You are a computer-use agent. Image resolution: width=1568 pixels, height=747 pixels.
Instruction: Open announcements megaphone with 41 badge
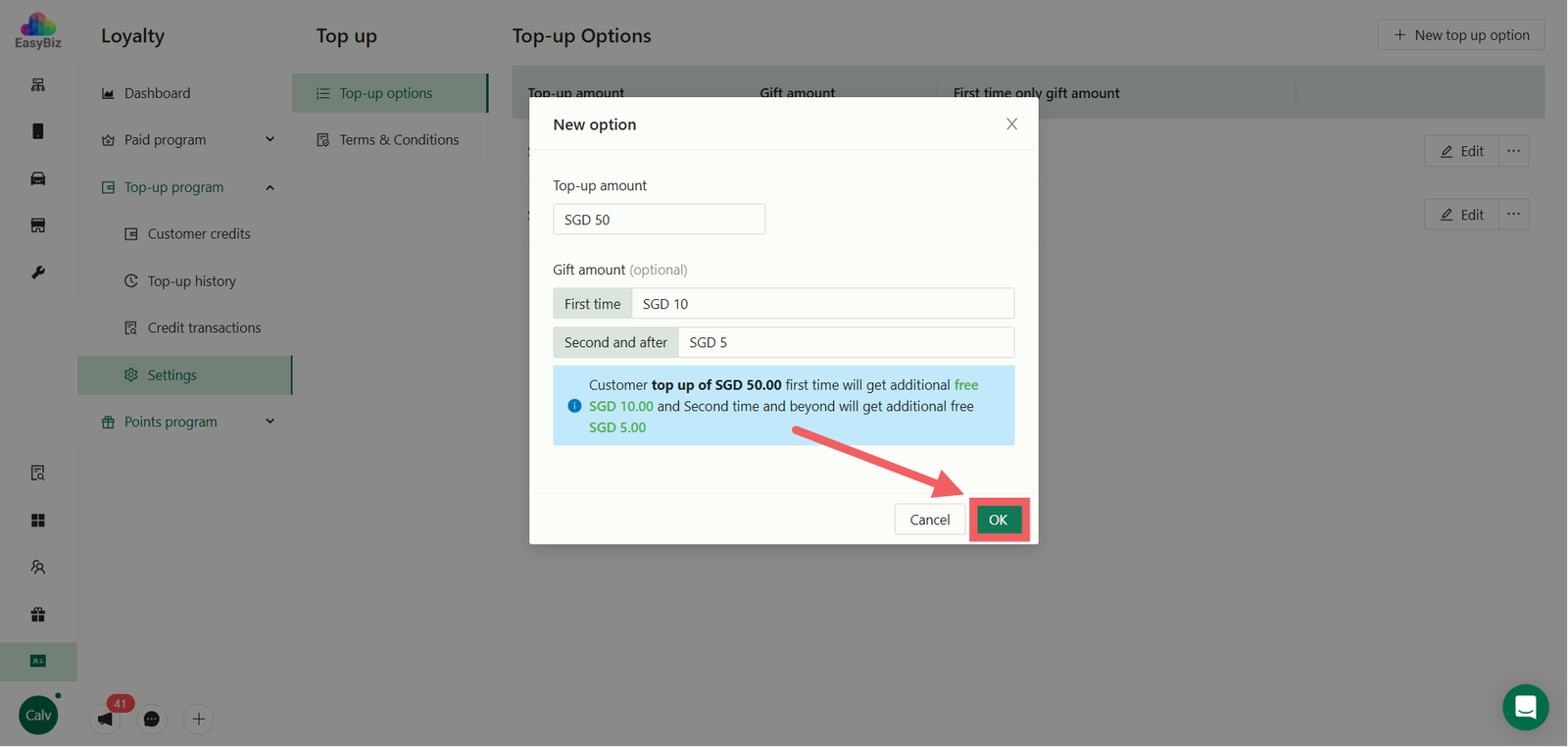(105, 719)
